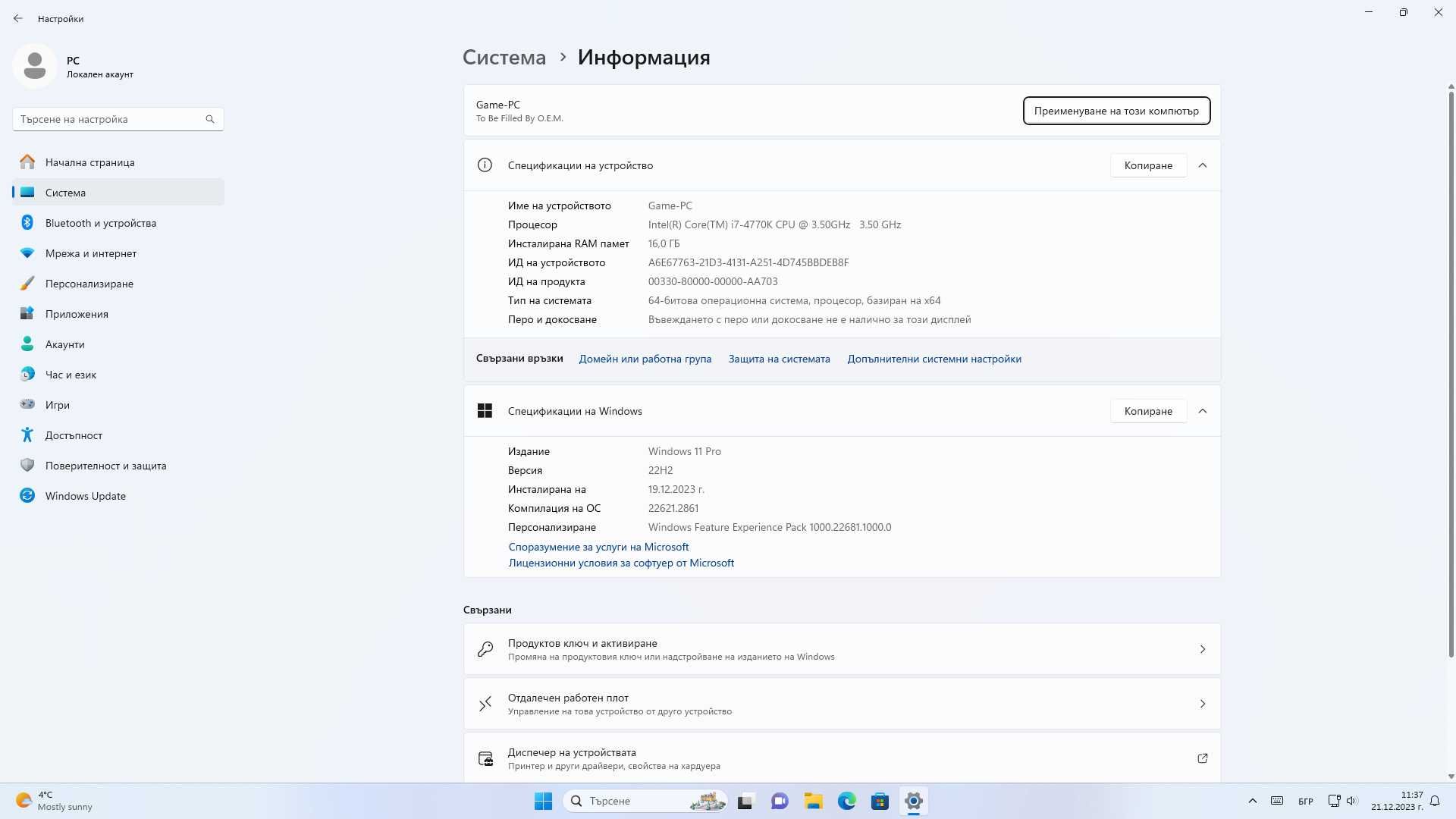
Task: Click the back arrow in Settings header
Action: coord(17,18)
